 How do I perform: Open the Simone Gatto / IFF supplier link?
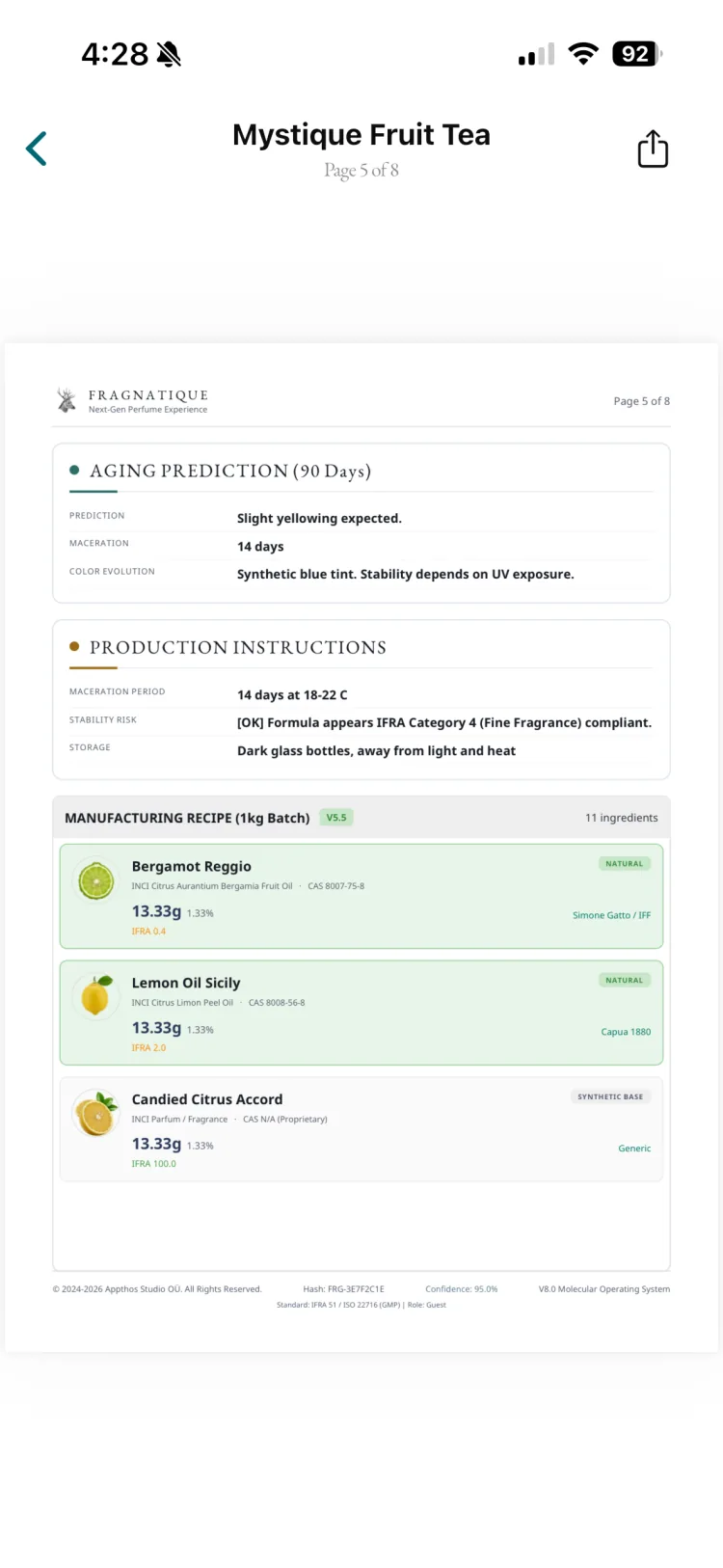coord(611,915)
